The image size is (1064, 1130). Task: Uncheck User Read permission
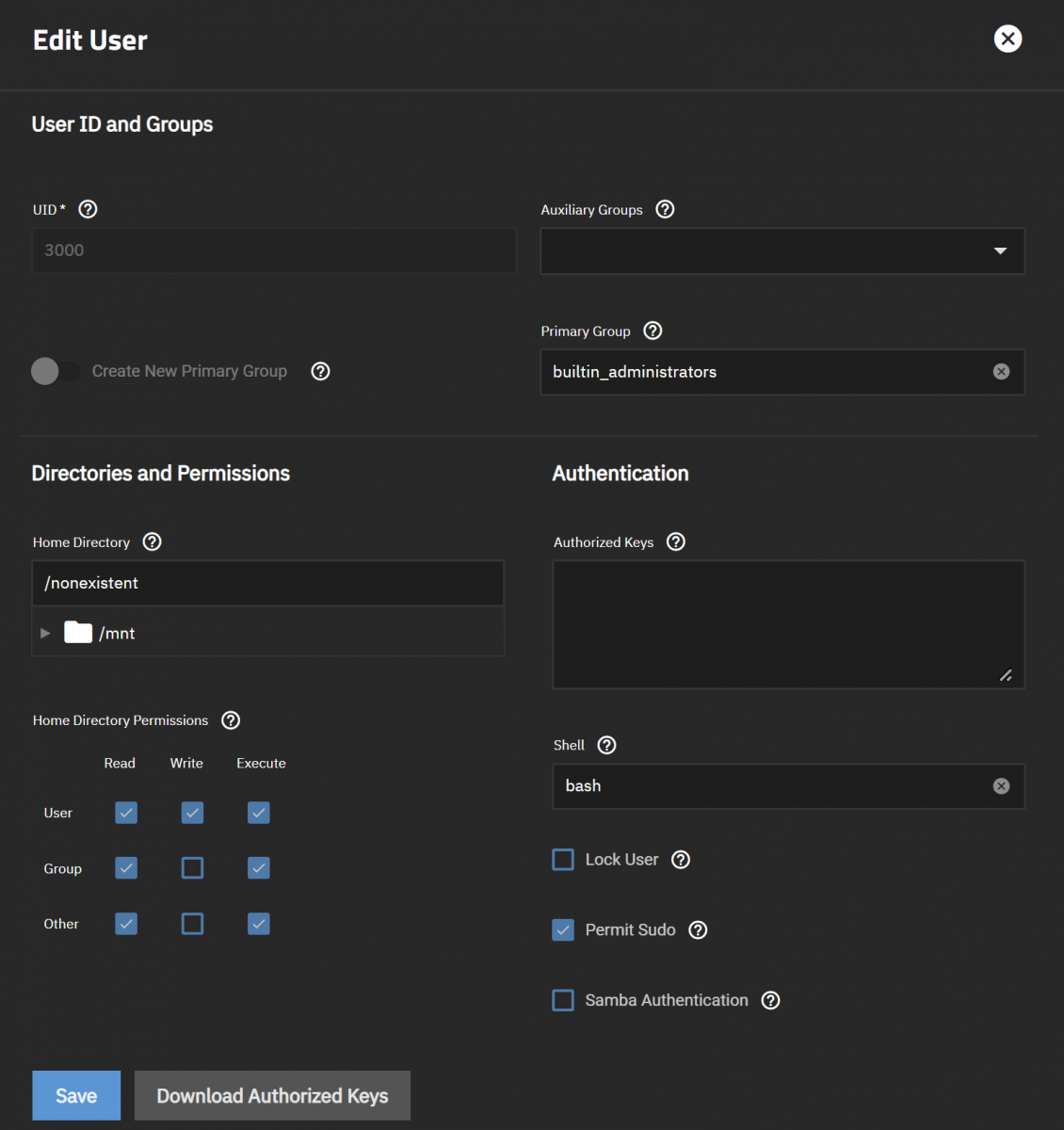[126, 813]
